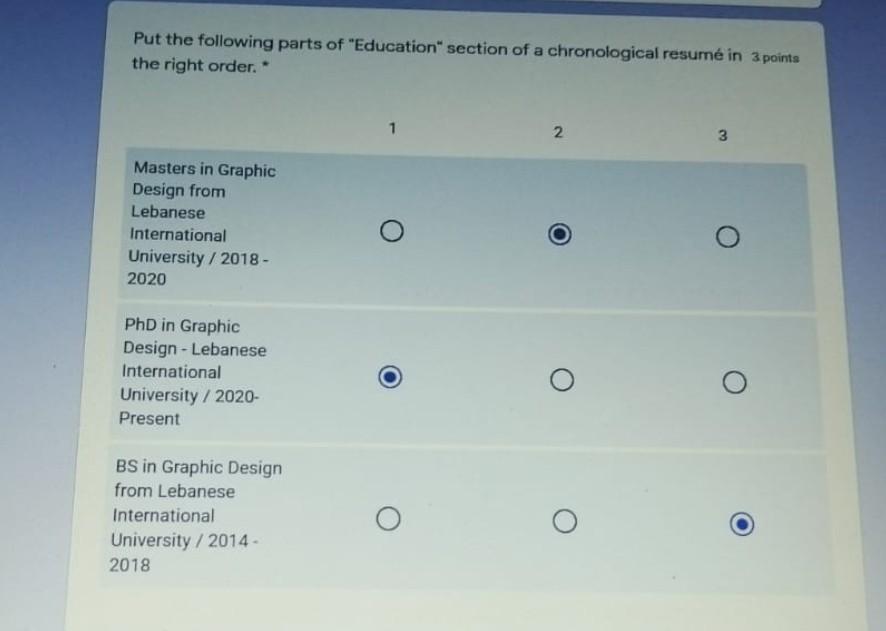This screenshot has height=631, width=886.
Task: Select column 1 for the BS degree row
Action: click(389, 517)
